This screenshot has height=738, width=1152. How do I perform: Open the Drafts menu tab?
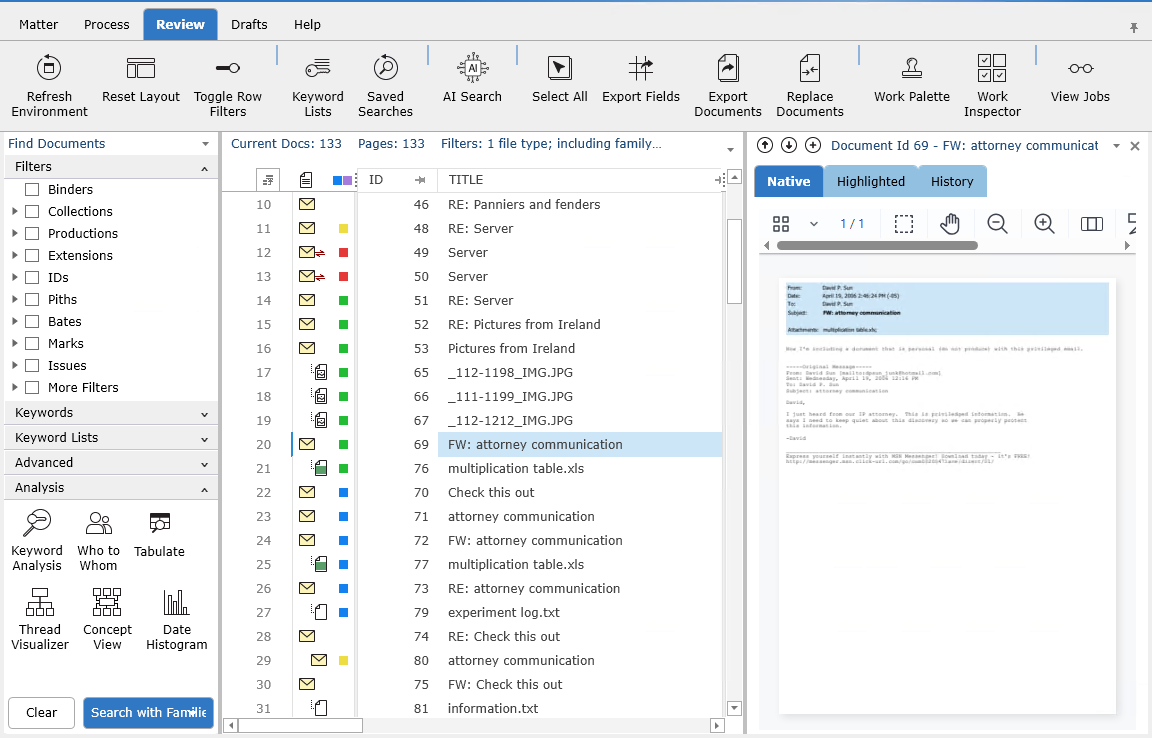pyautogui.click(x=249, y=24)
